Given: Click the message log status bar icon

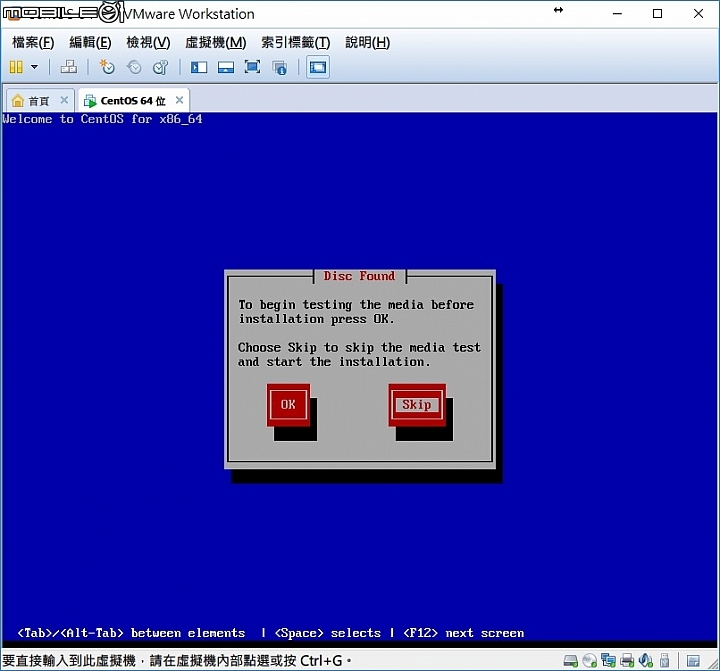Looking at the screenshot, I should pyautogui.click(x=693, y=661).
